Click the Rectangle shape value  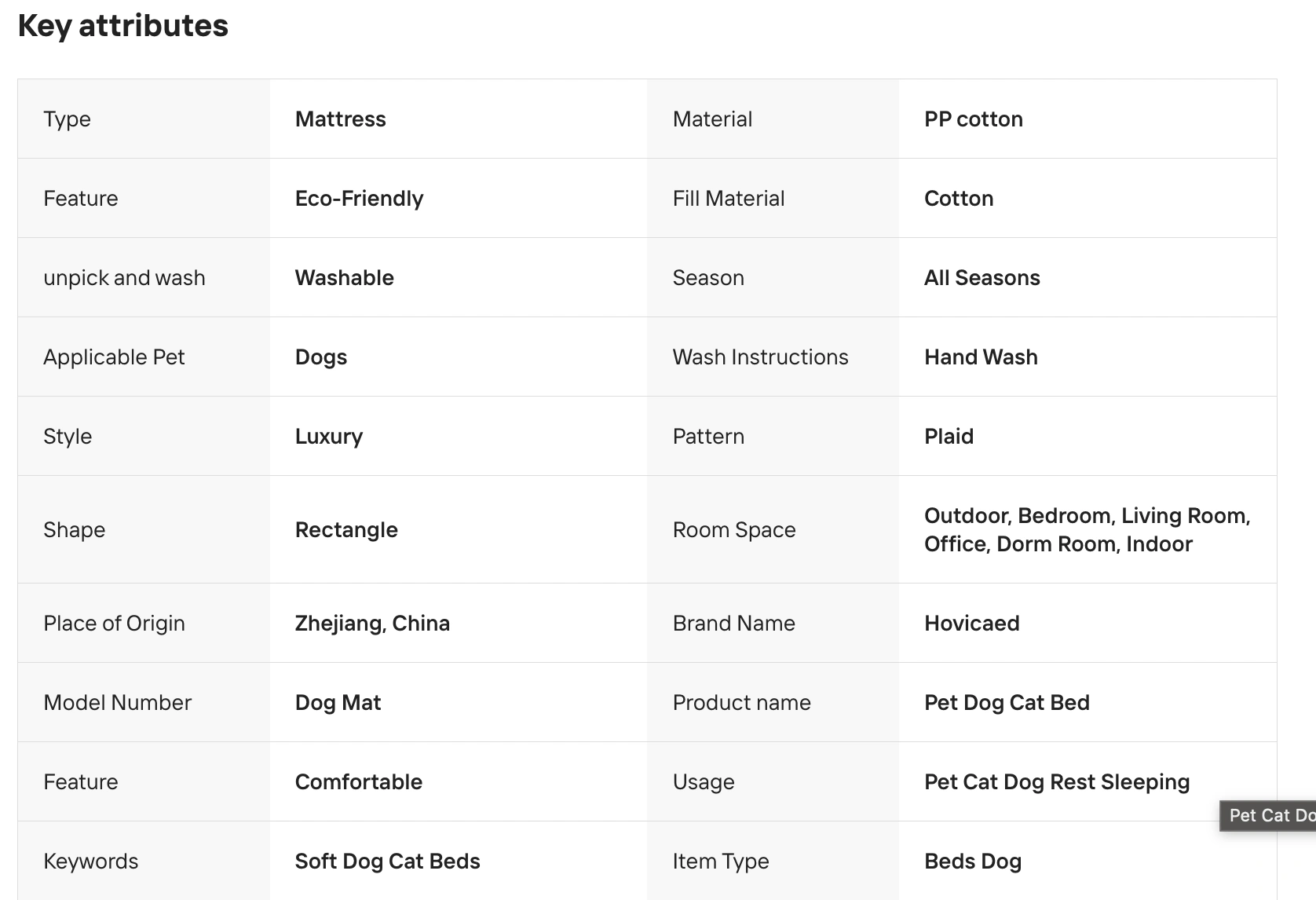(346, 530)
